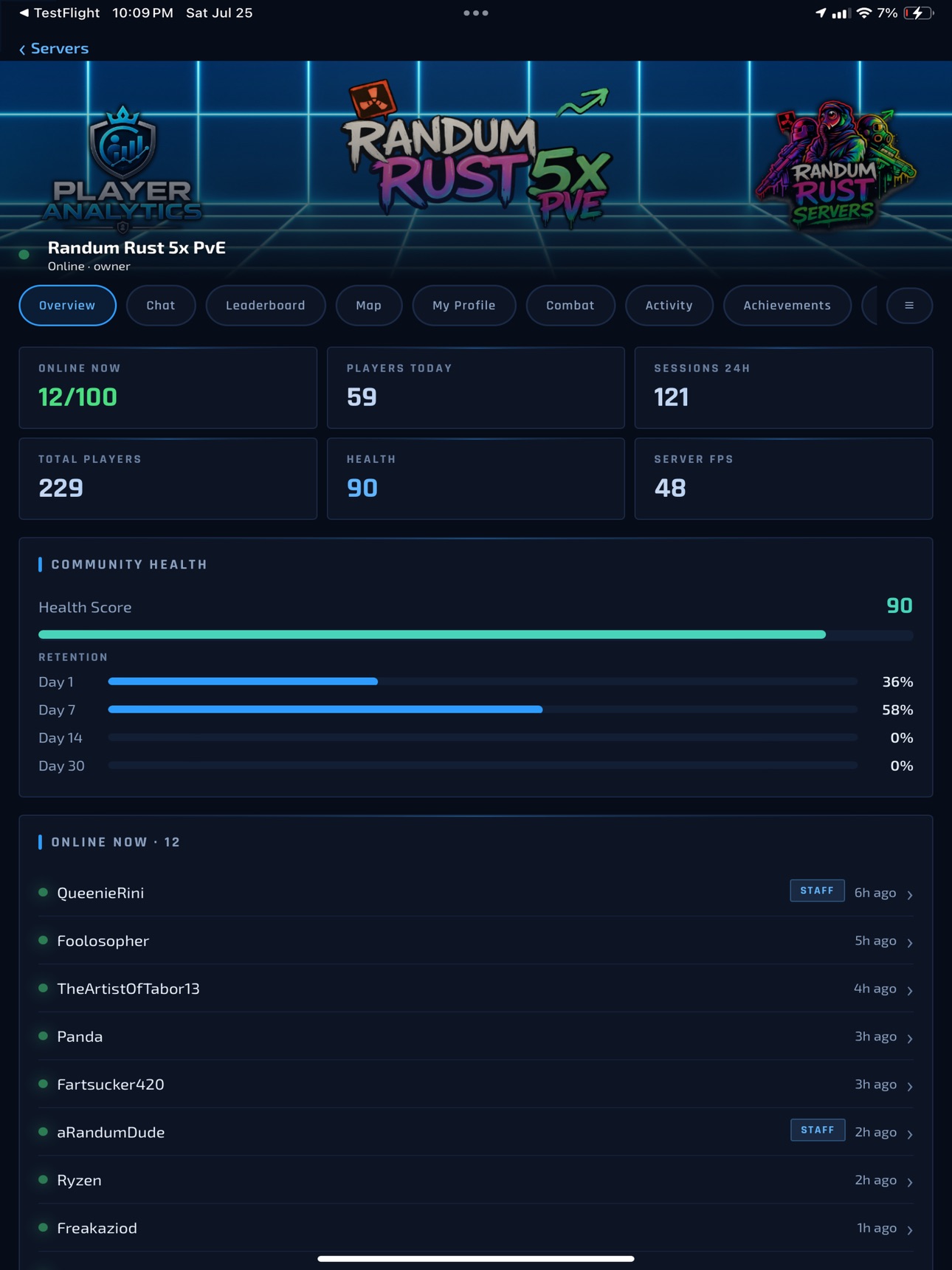Open Ryzen's player row
This screenshot has width=952, height=1270.
click(476, 1181)
